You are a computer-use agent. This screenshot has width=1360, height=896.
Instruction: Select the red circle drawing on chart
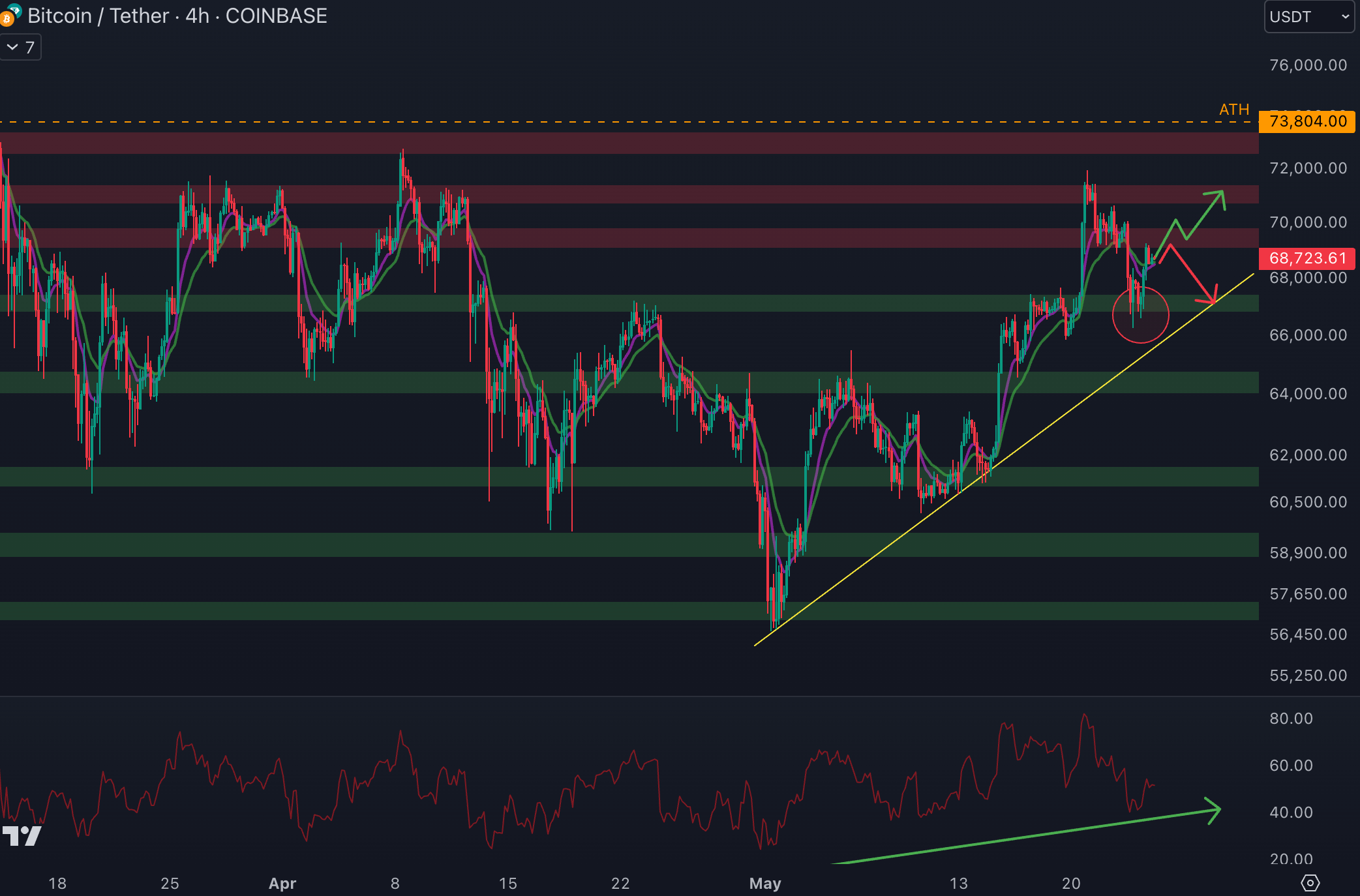point(1140,342)
